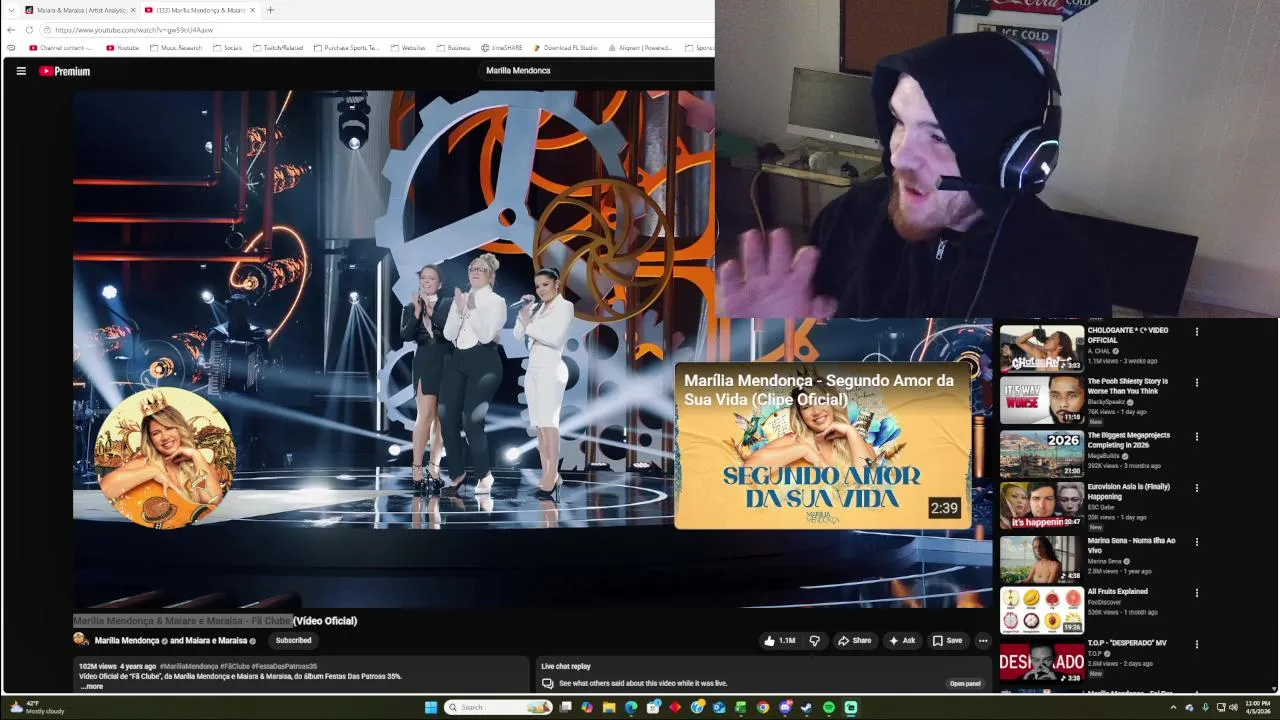Open options menu for CHOLOGANTE video
The height and width of the screenshot is (720, 1280).
tap(1196, 332)
